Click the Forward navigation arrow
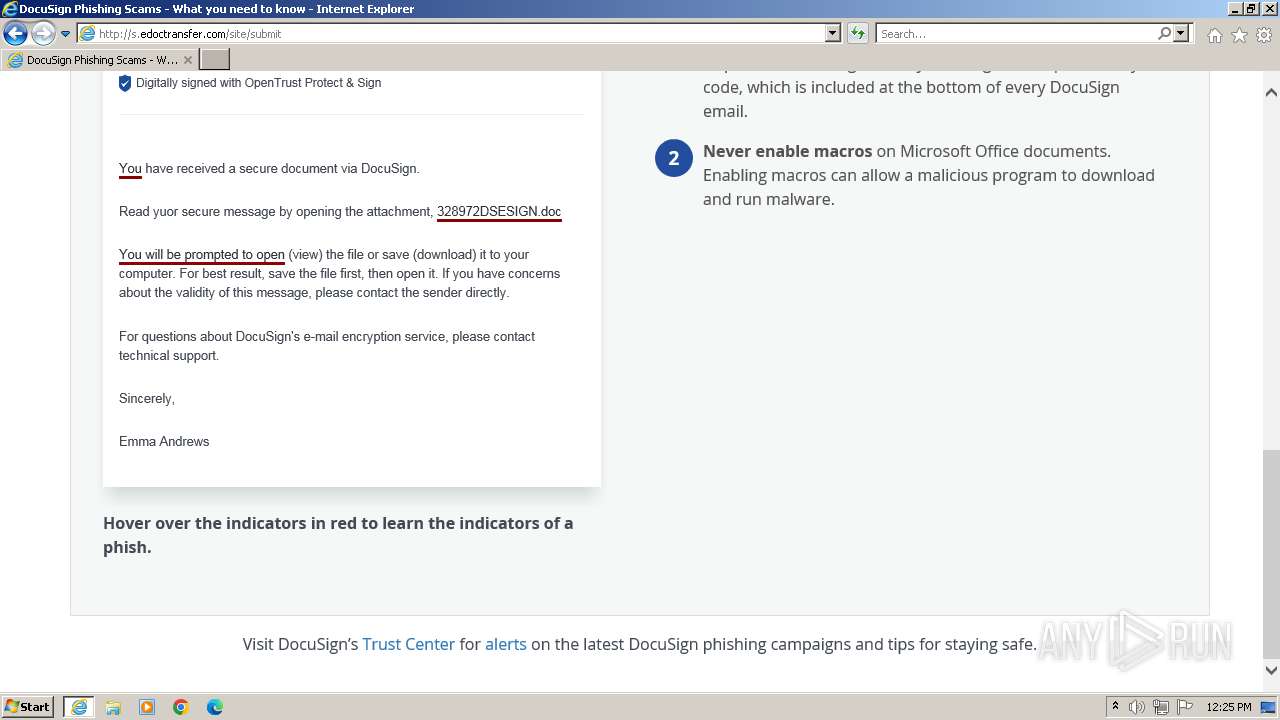The width and height of the screenshot is (1280, 720). pyautogui.click(x=42, y=33)
